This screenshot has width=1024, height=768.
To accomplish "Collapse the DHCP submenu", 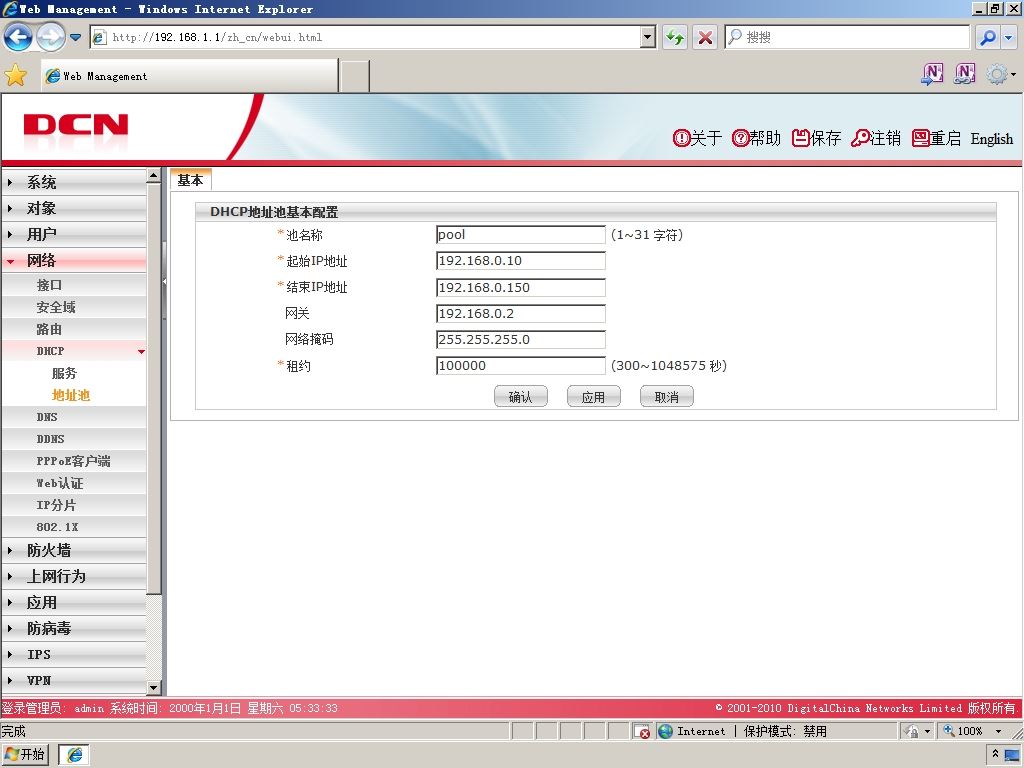I will point(74,351).
